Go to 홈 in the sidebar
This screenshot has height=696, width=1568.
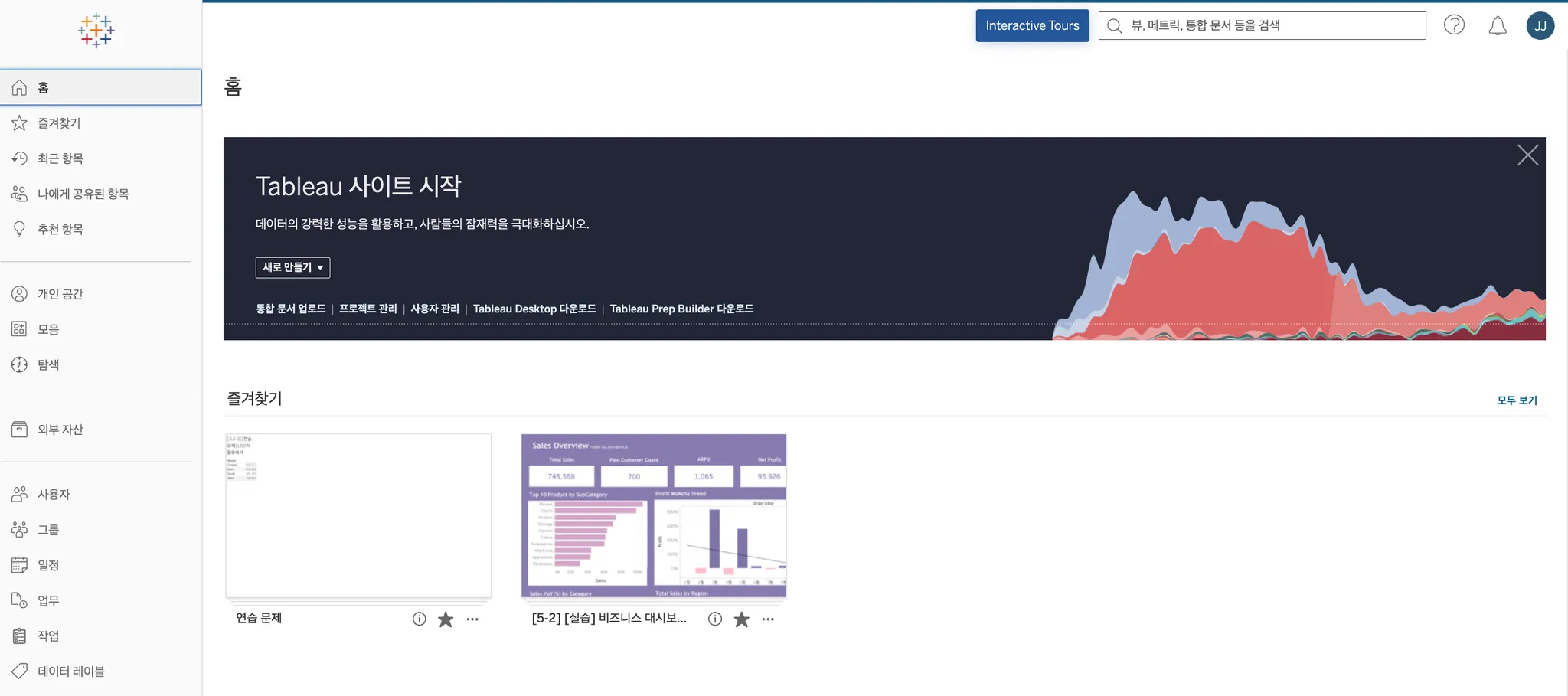pyautogui.click(x=101, y=88)
